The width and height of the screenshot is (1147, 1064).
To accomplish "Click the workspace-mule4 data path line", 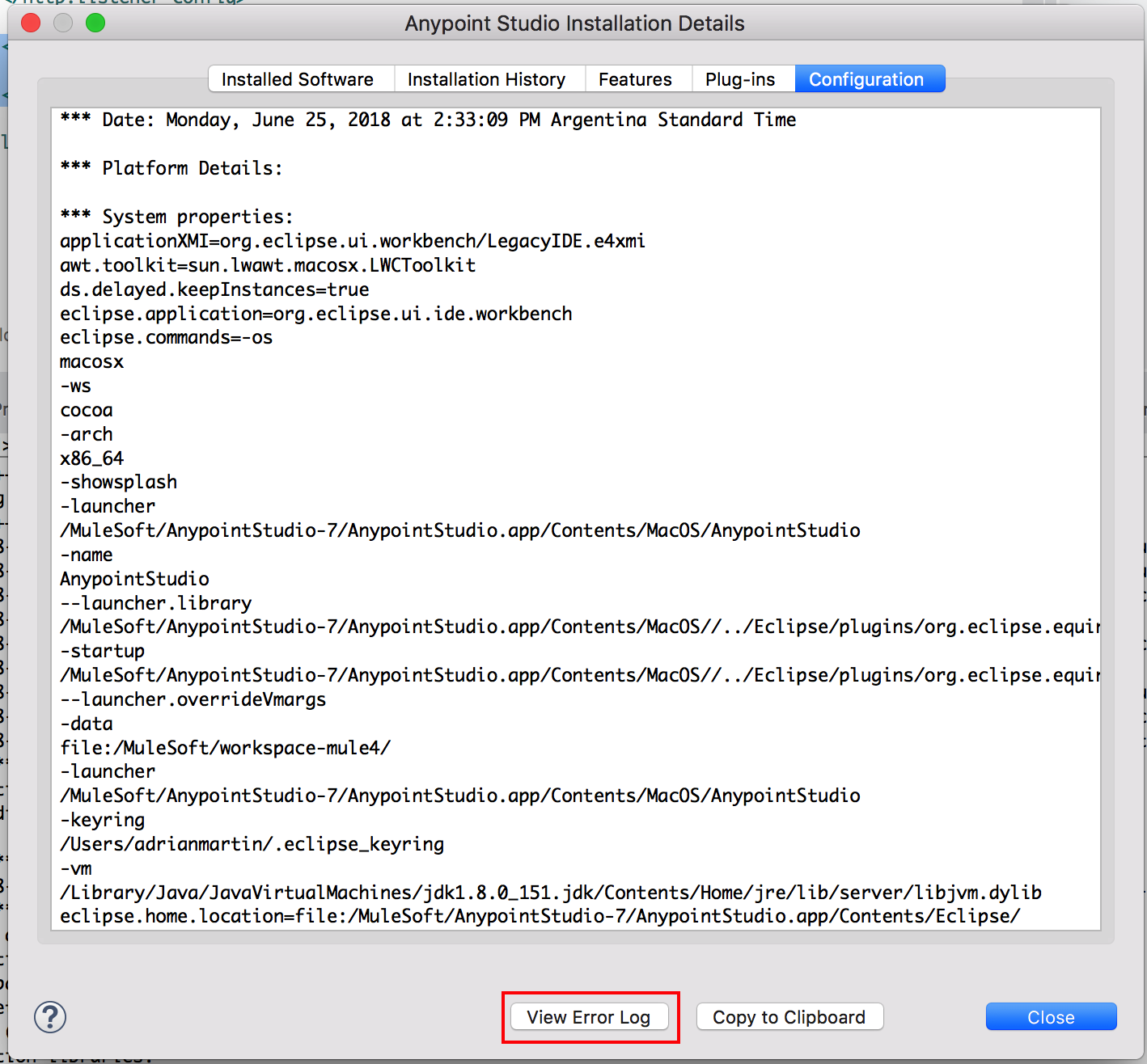I will (x=225, y=747).
